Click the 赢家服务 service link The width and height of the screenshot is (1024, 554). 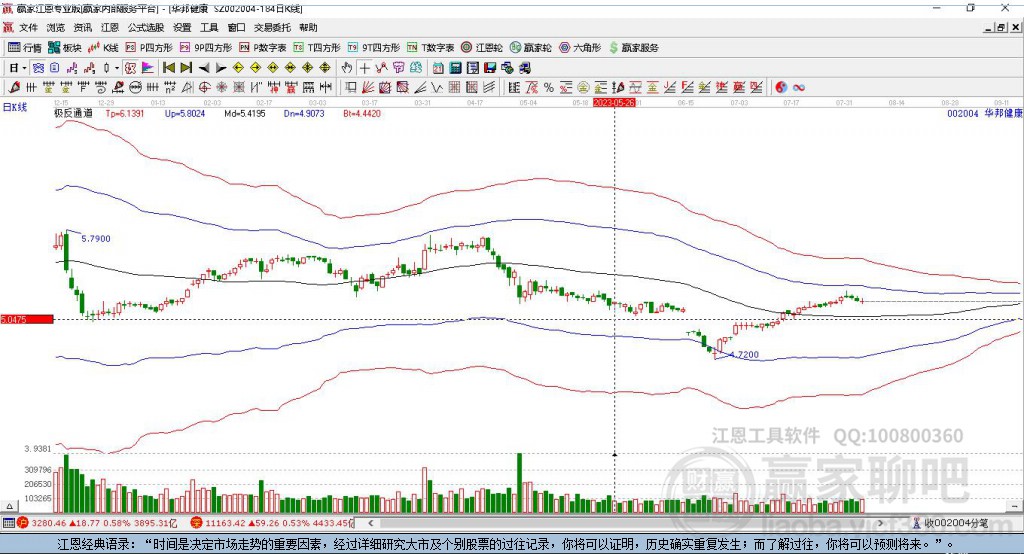coord(634,48)
